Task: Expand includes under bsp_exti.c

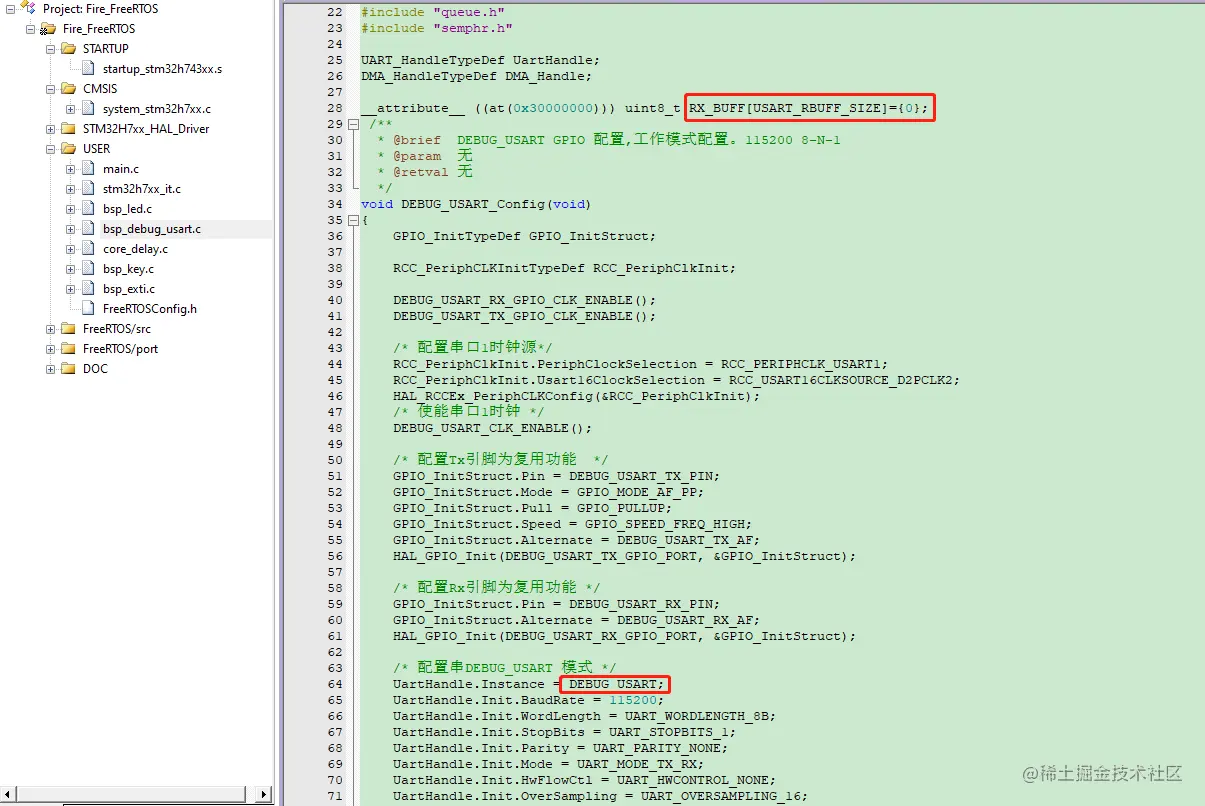Action: coord(71,289)
